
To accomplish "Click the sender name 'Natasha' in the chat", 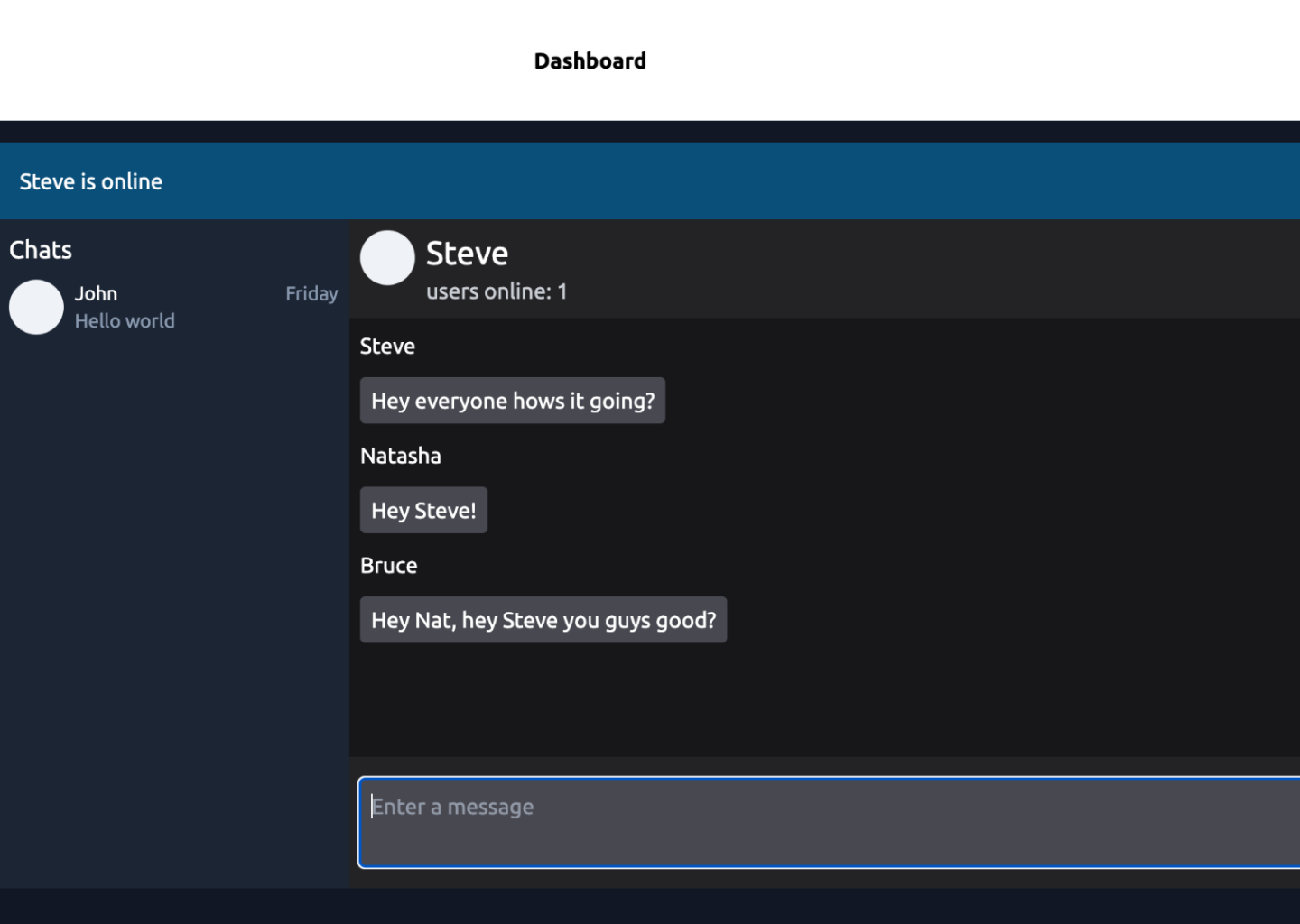I will tap(401, 456).
